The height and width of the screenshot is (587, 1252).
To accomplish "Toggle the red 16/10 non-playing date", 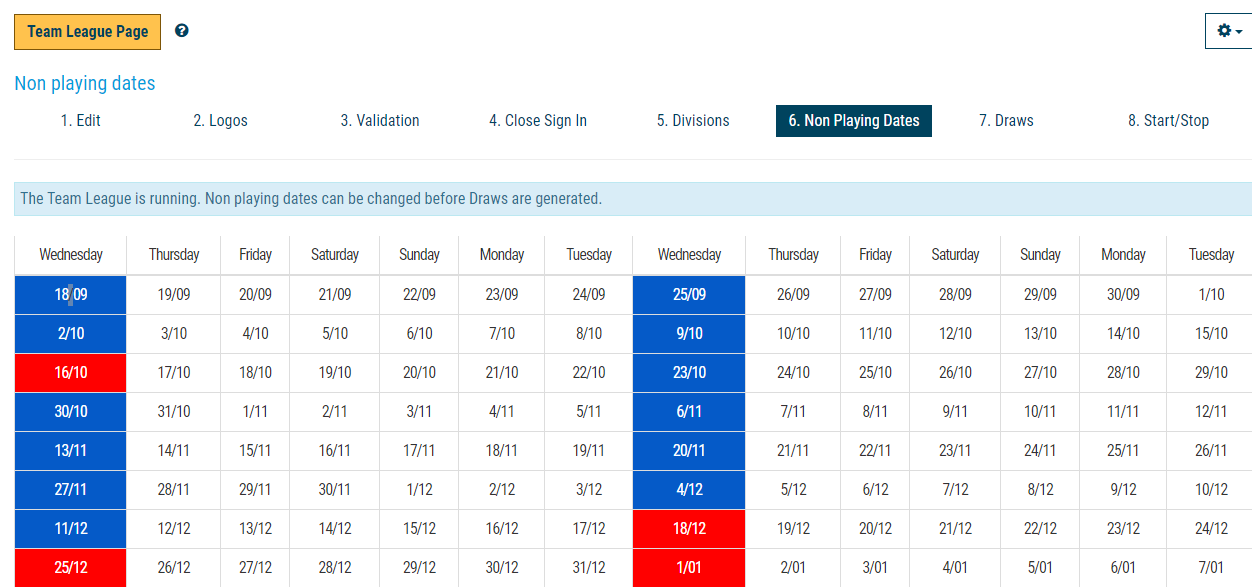I will click(x=70, y=373).
